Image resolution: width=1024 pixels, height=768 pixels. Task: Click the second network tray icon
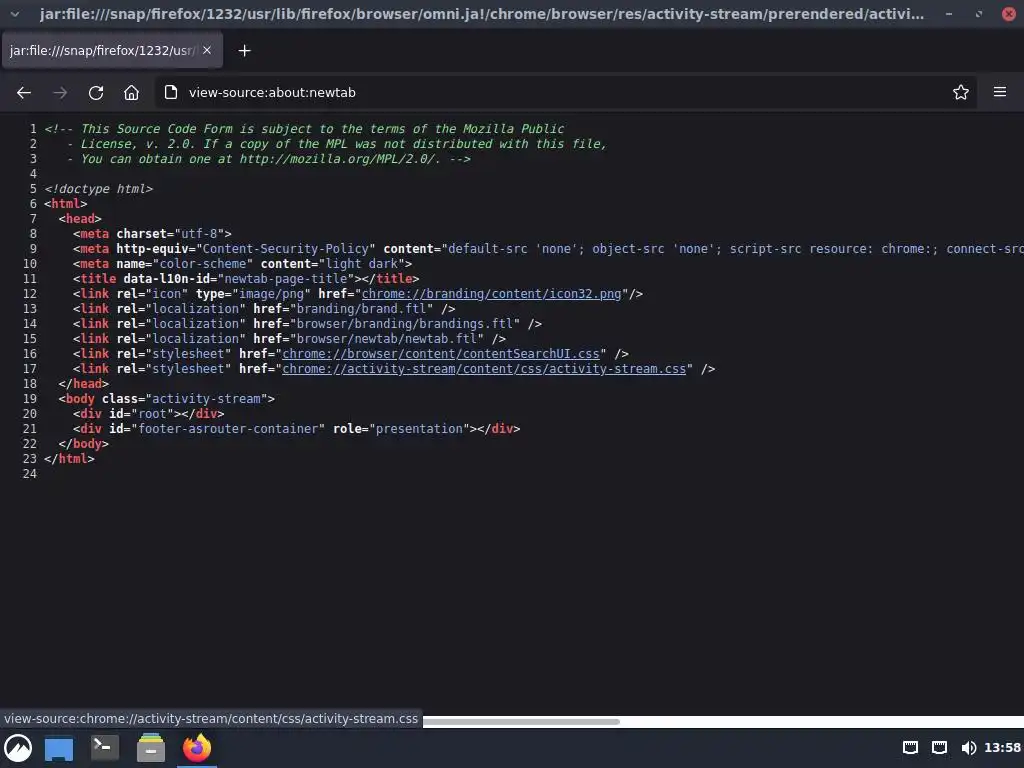[x=939, y=748]
